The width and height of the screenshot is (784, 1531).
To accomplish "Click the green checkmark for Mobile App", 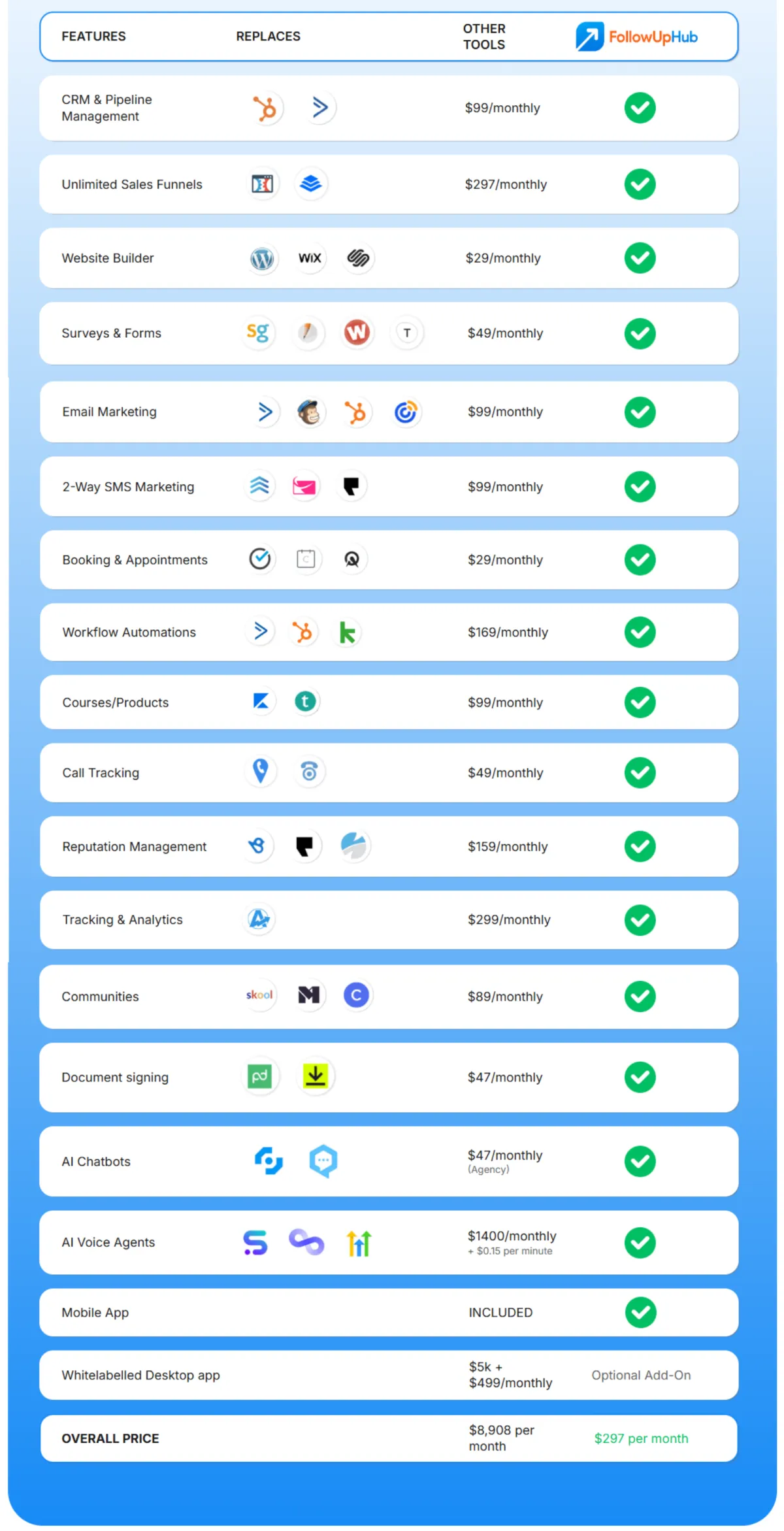I will click(x=640, y=1312).
